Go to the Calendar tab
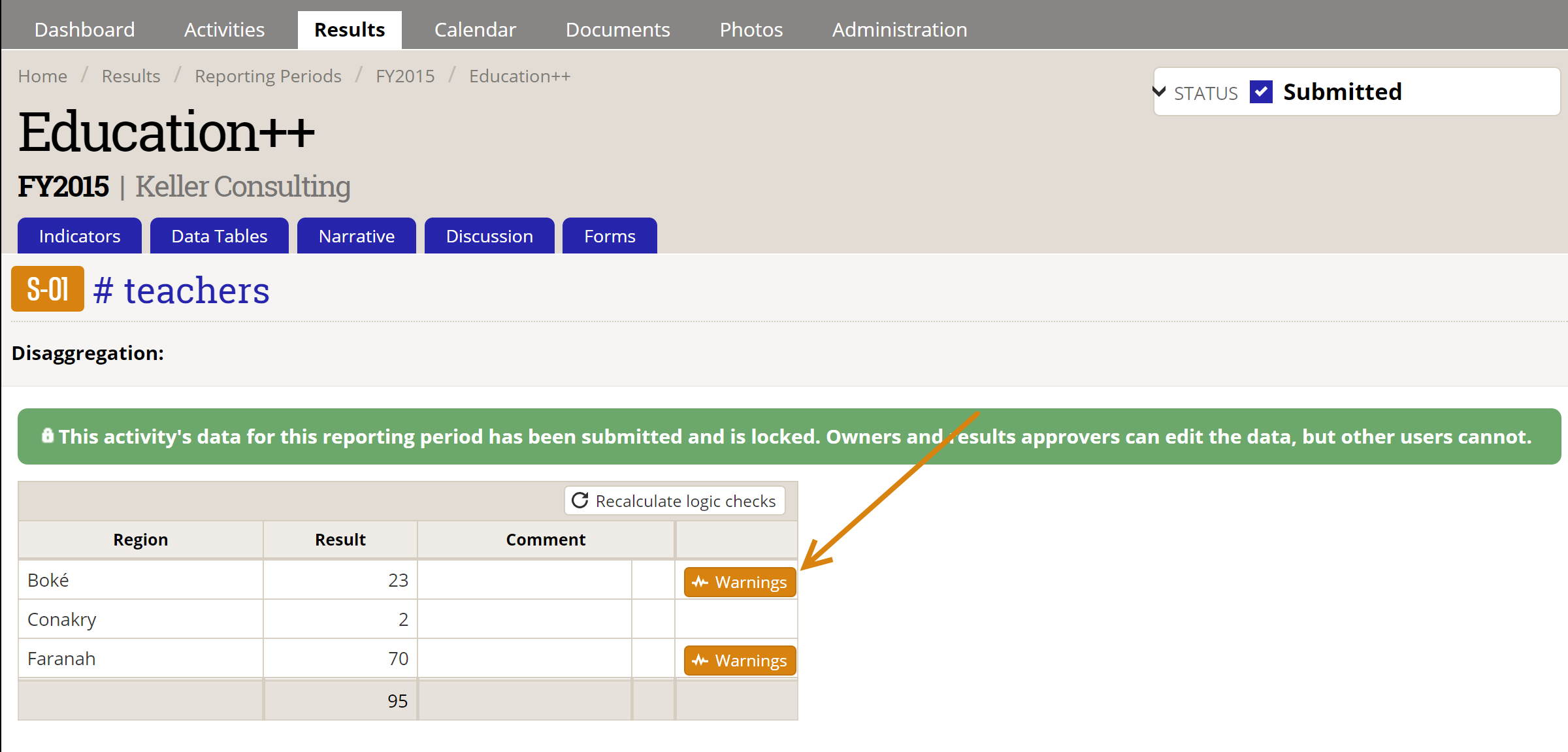This screenshot has height=752, width=1568. coord(475,30)
